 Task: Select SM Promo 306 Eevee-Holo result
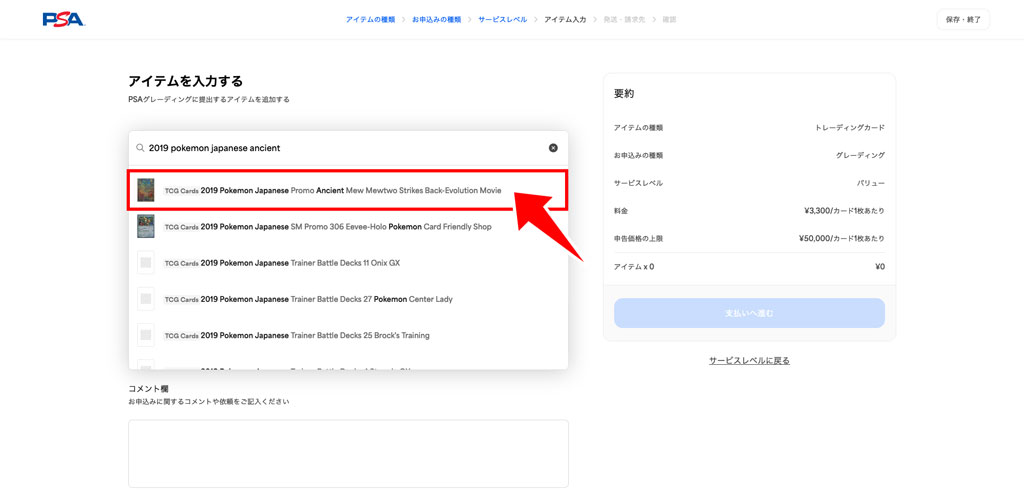[348, 227]
